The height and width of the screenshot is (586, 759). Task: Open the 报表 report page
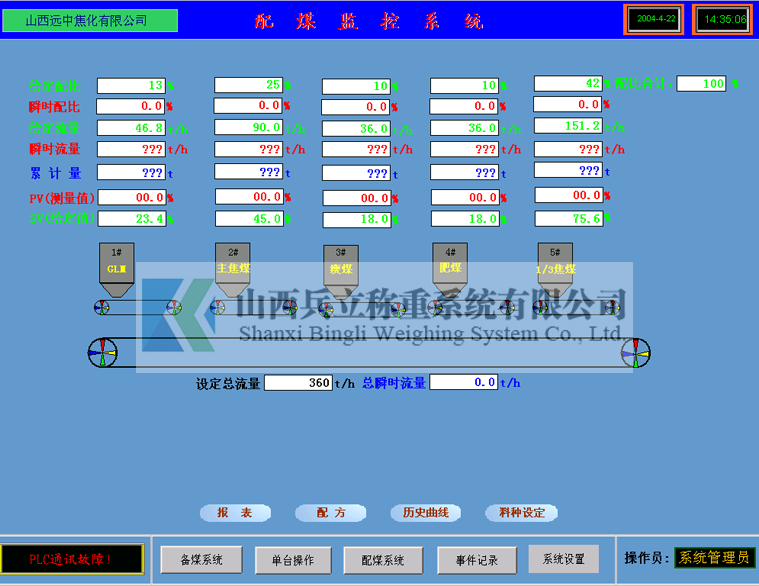coord(235,512)
